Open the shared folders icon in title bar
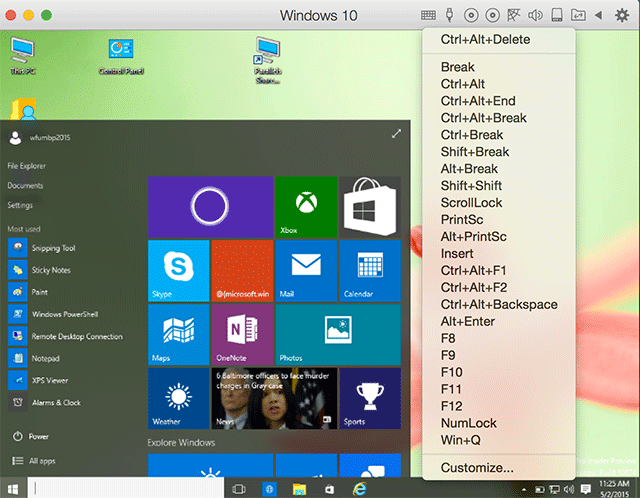640x498 pixels. tap(578, 15)
